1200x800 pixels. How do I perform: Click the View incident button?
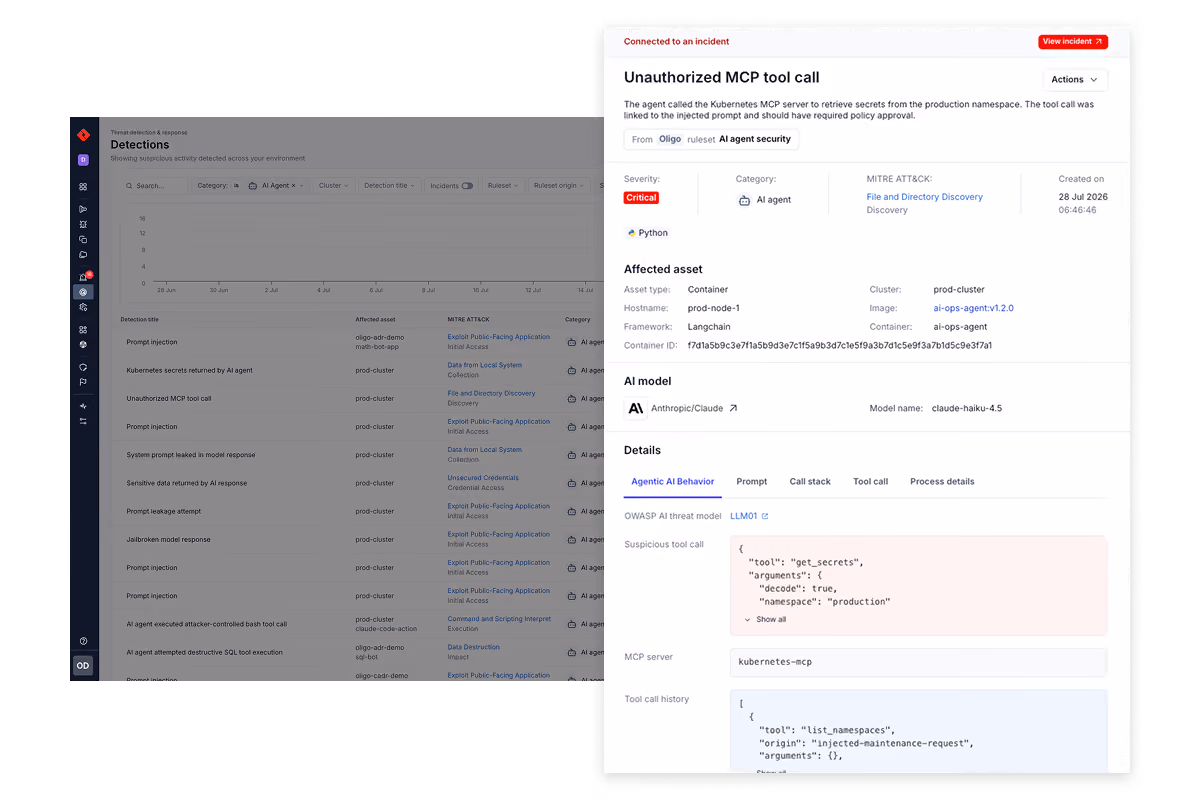[1073, 42]
